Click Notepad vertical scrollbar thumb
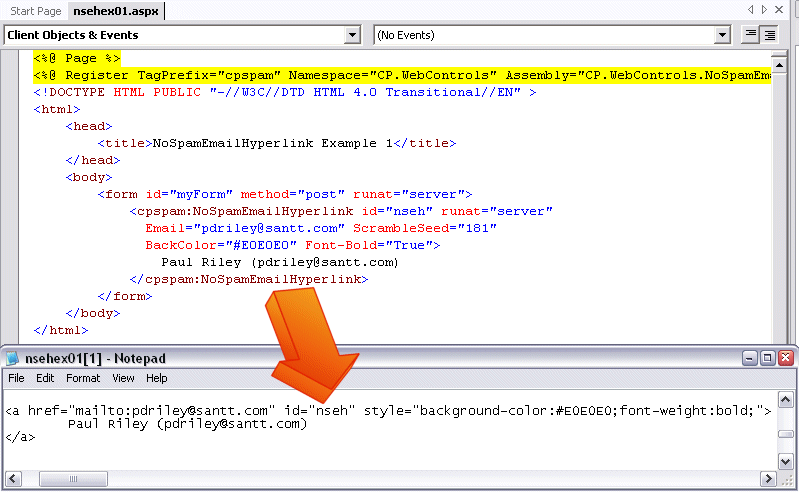 click(x=786, y=434)
